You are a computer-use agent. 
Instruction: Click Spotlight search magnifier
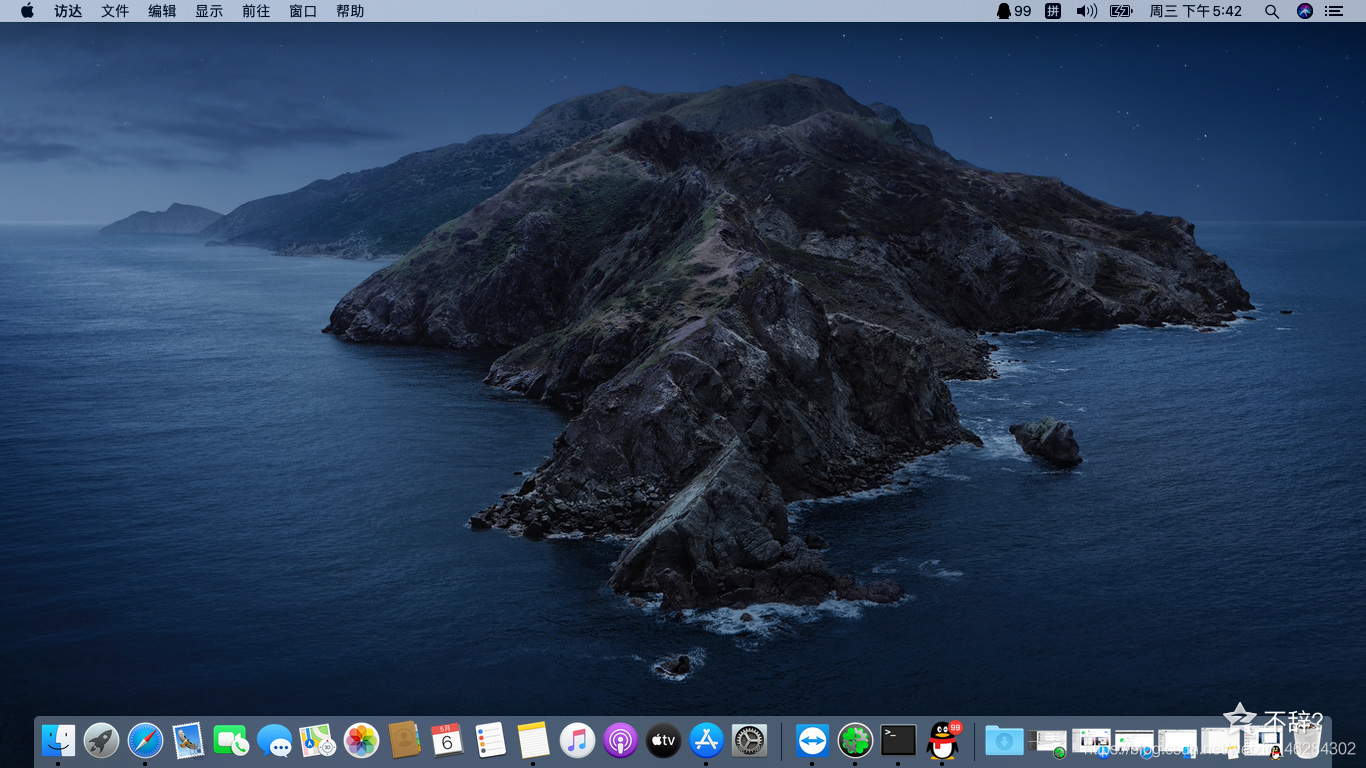1271,11
